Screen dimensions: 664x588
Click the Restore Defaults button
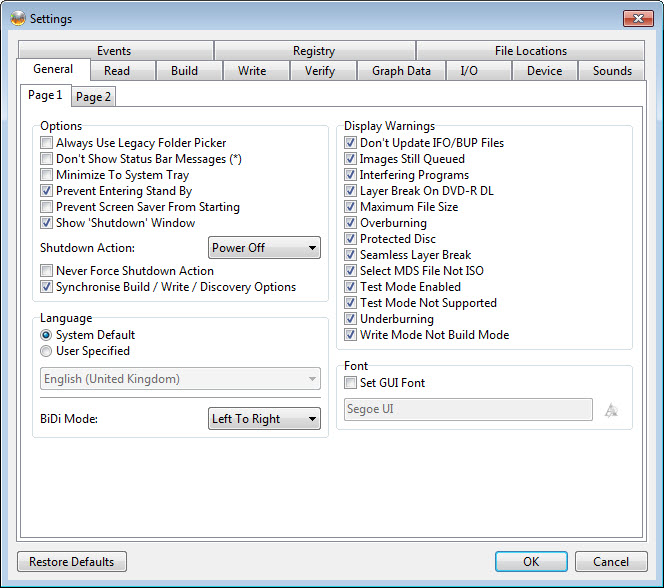point(72,562)
